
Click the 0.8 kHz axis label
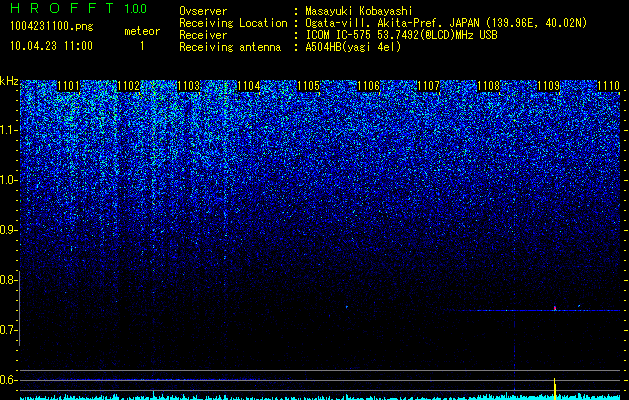pos(8,280)
